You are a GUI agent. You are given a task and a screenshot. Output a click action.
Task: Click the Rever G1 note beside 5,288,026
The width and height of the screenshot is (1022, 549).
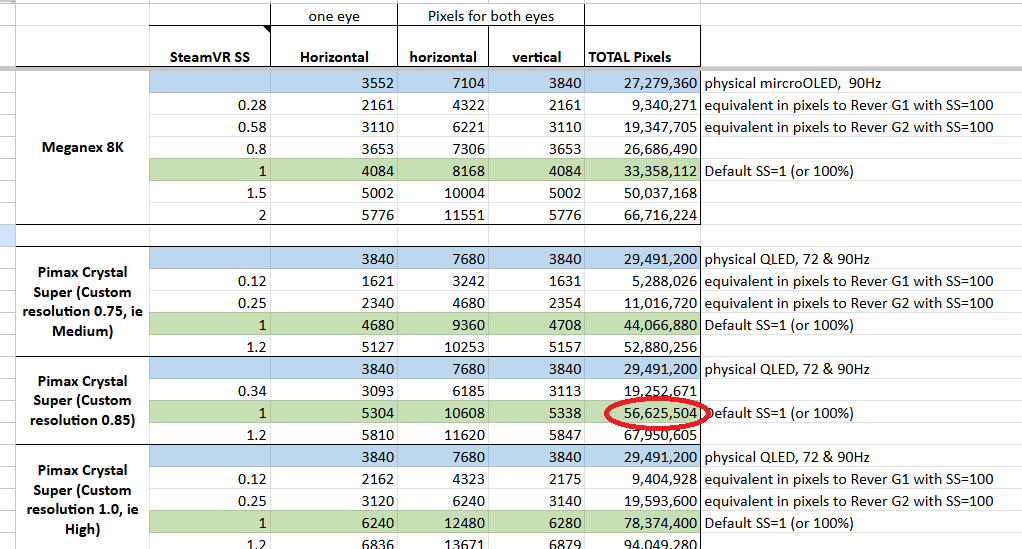pos(849,281)
